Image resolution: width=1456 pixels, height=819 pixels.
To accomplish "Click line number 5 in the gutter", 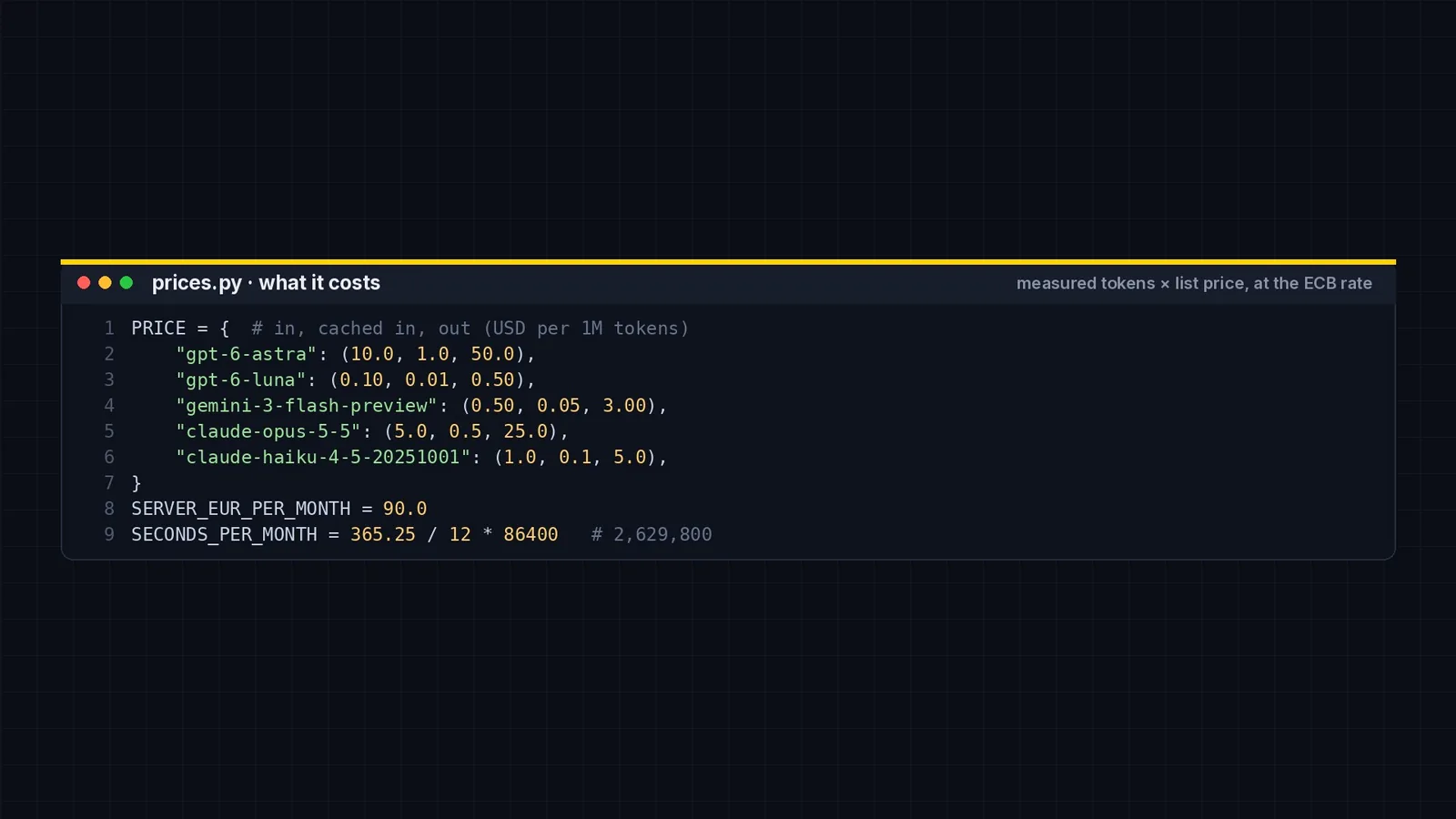I will [109, 431].
